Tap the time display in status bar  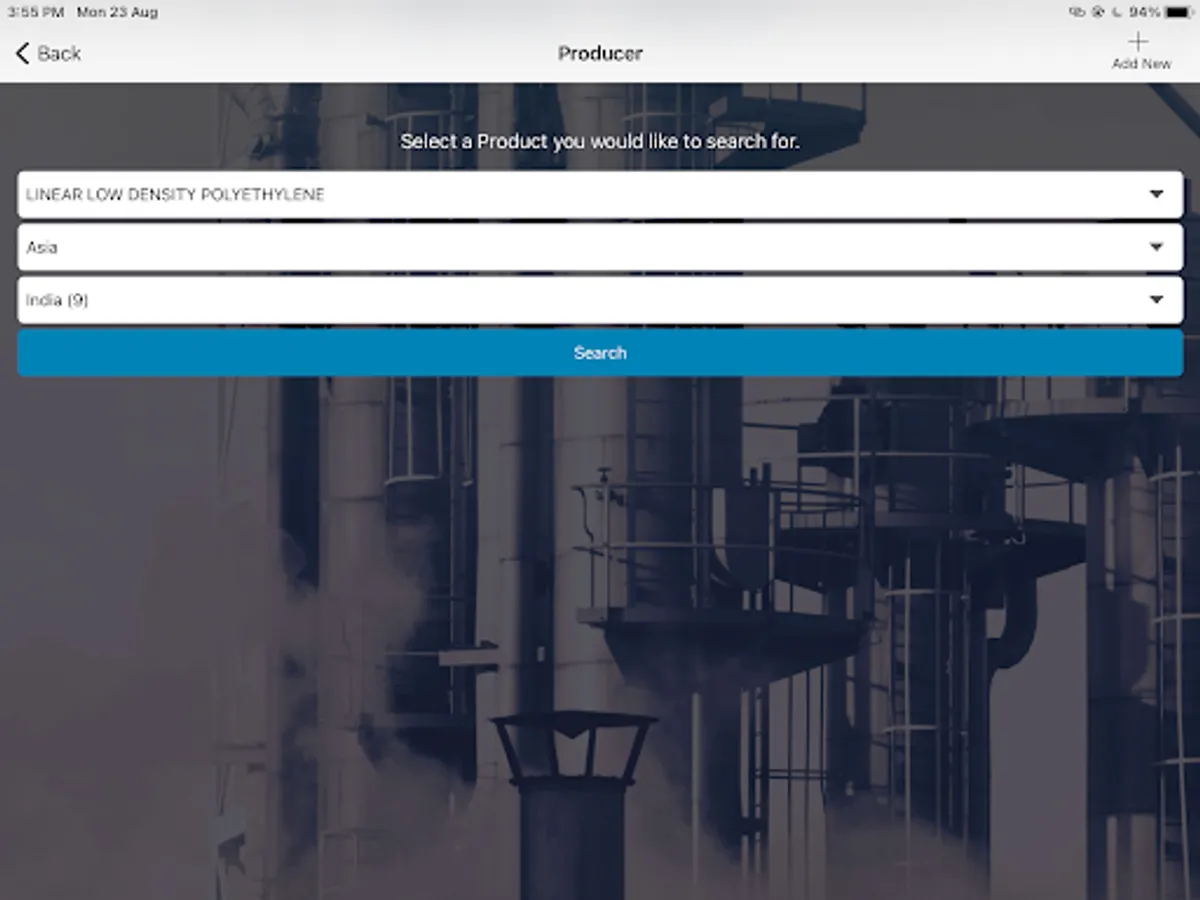tap(36, 12)
